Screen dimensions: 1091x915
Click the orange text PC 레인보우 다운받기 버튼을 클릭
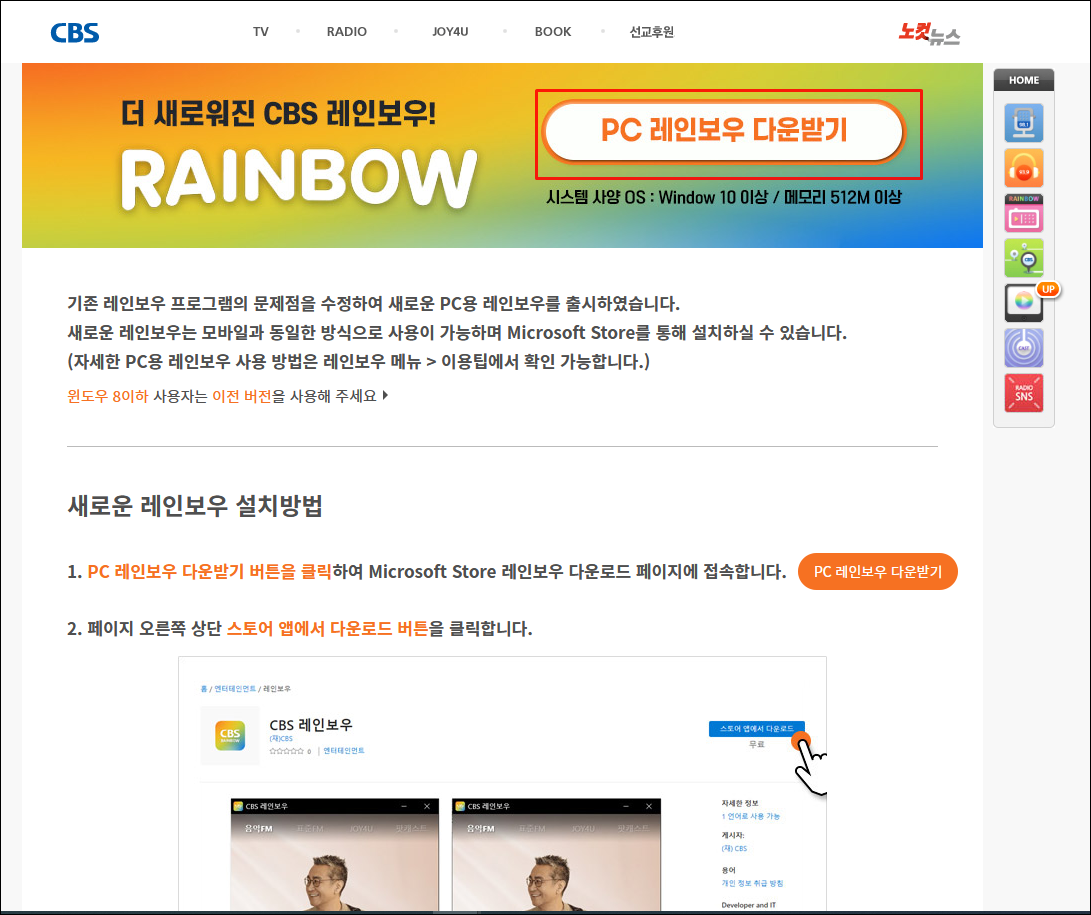coord(209,572)
